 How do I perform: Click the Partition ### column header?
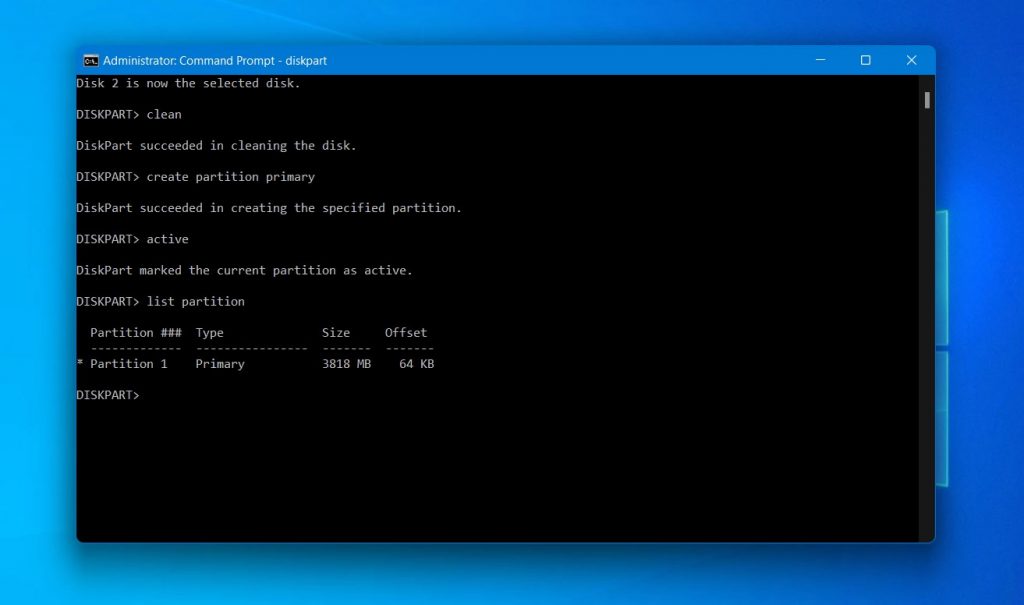(x=135, y=332)
